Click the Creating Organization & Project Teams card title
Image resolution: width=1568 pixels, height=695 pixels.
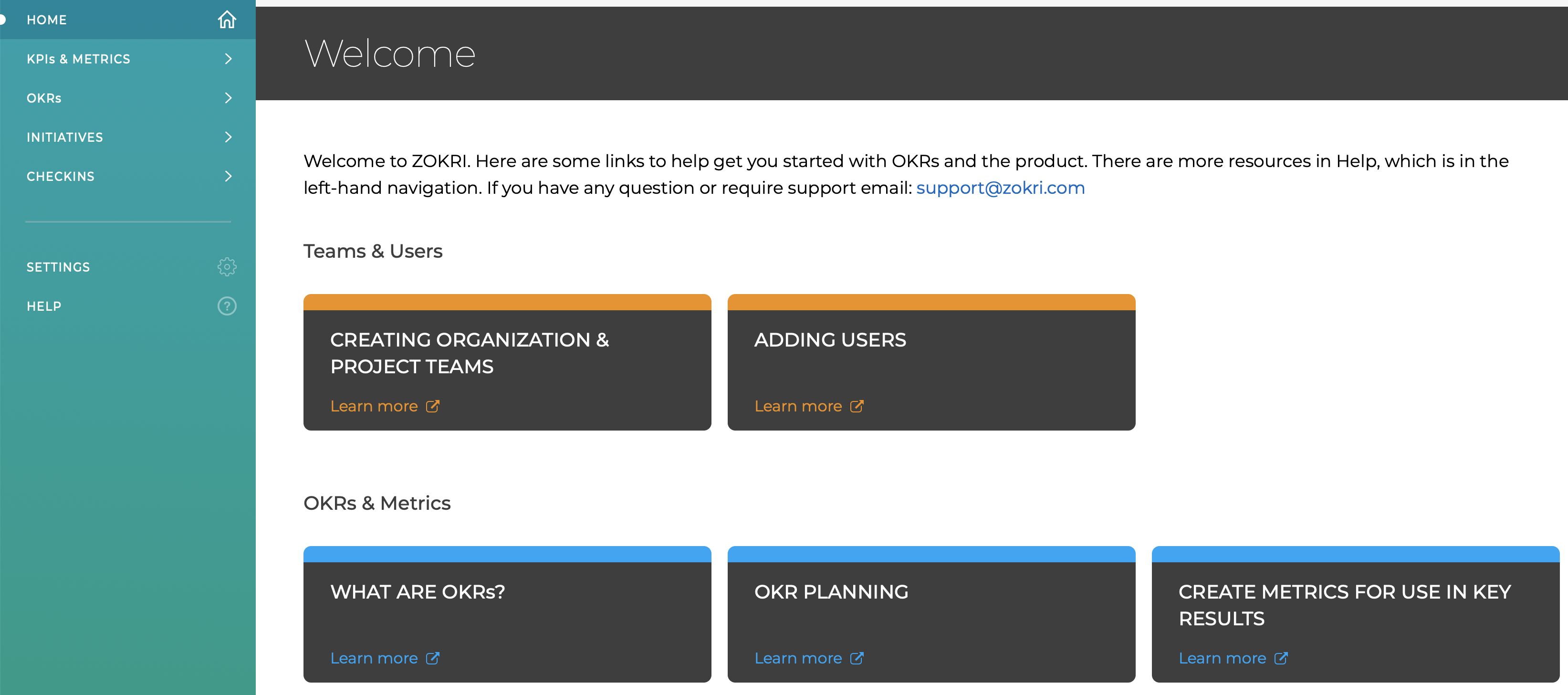[x=470, y=353]
